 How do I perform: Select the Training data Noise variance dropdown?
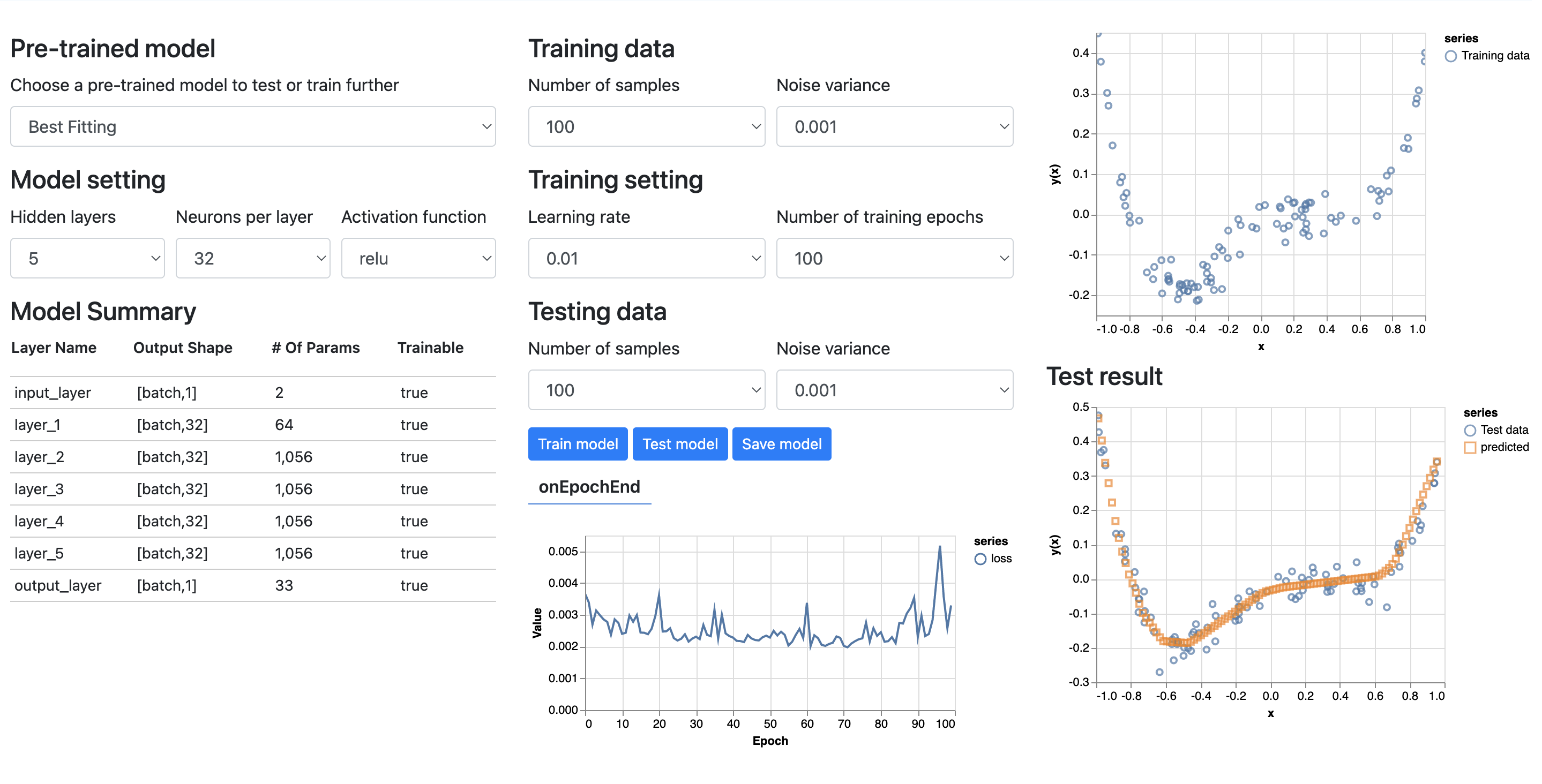(x=894, y=127)
